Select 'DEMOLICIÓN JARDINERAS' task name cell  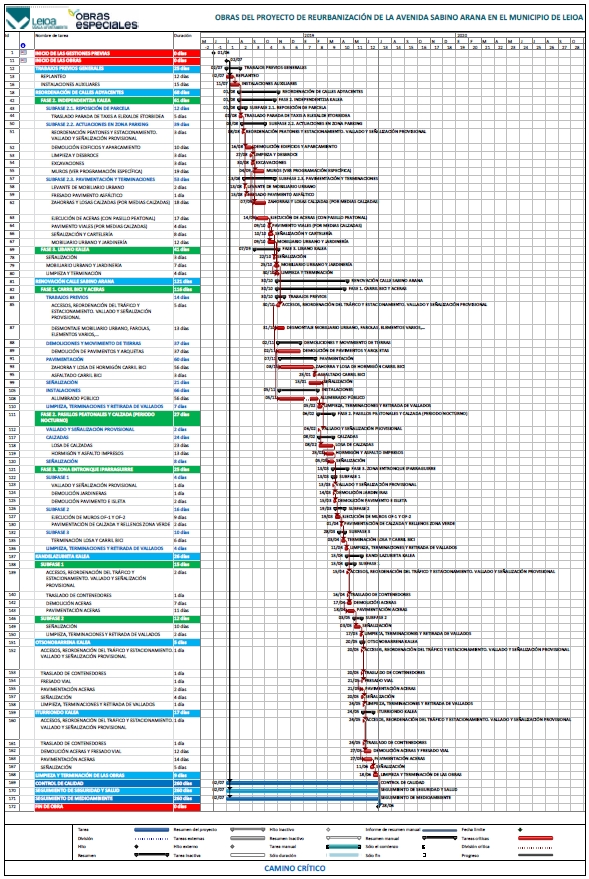(x=103, y=493)
